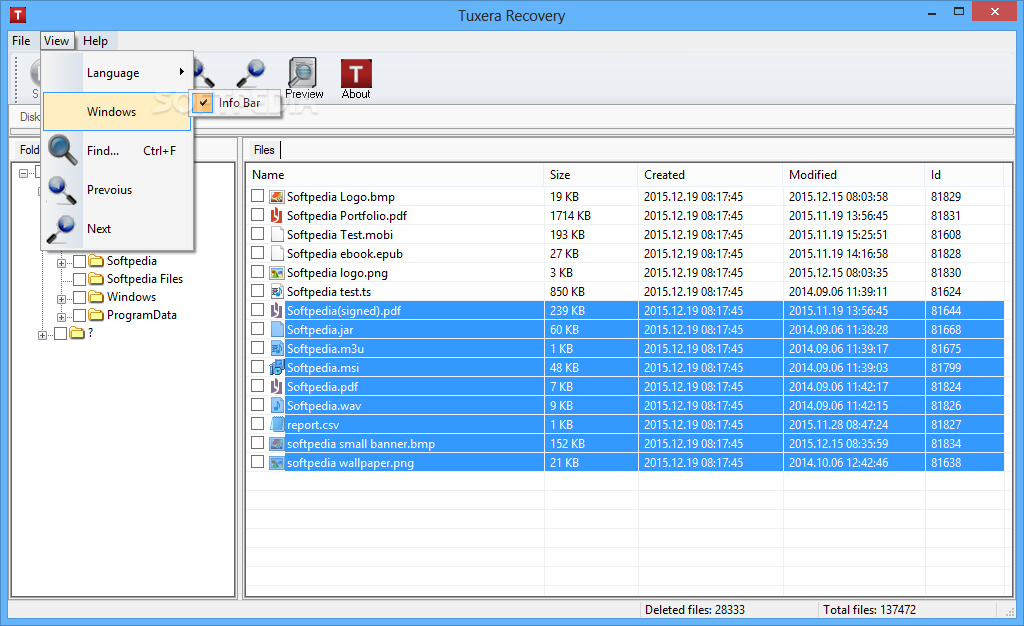
Task: Click the Next search icon in menu
Action: 63,228
